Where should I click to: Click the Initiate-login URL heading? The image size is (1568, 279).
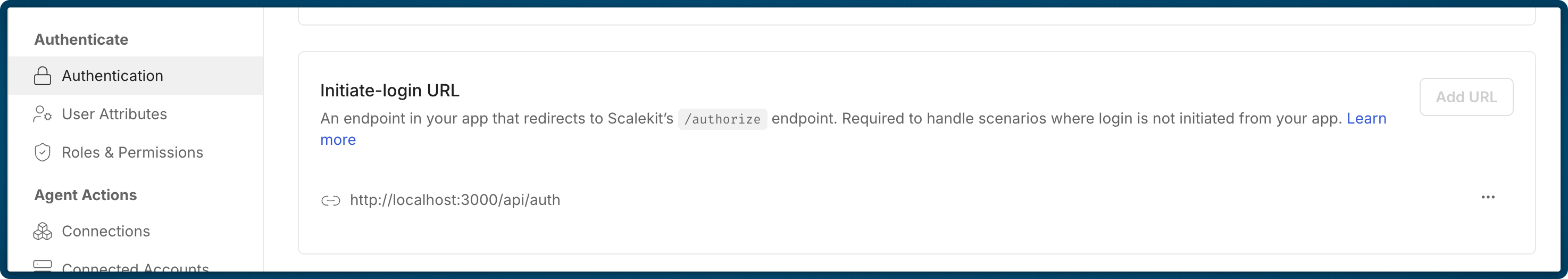pyautogui.click(x=389, y=91)
